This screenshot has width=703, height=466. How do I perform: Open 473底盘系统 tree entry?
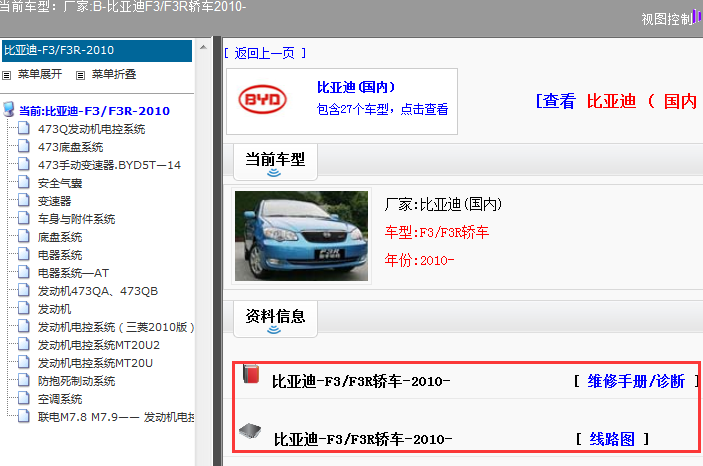[70, 147]
